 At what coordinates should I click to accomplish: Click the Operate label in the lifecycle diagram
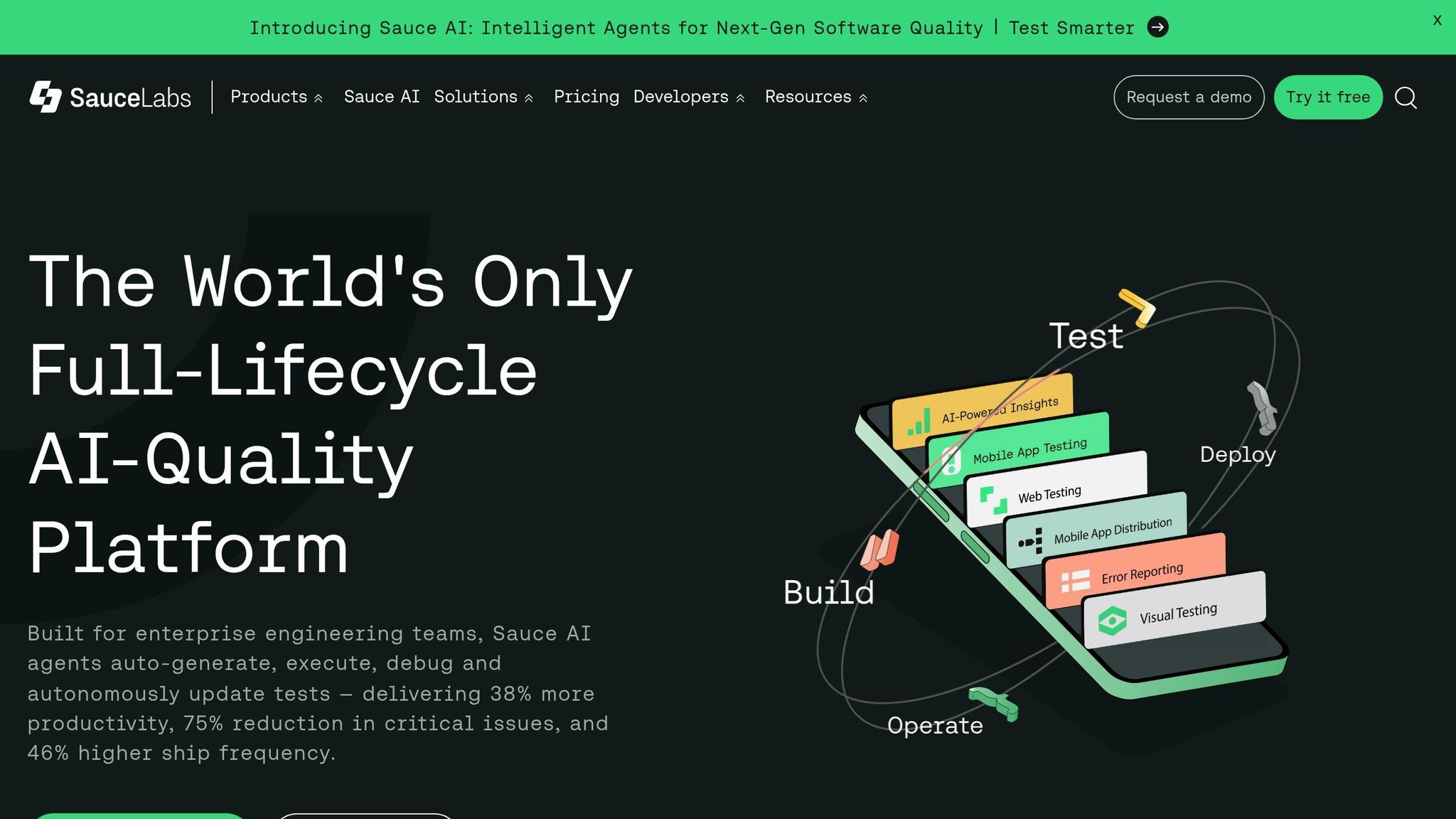(935, 726)
